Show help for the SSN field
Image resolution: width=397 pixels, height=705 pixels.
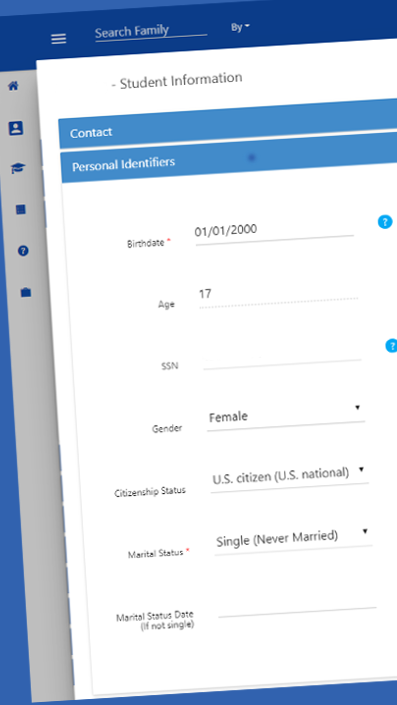tap(392, 346)
